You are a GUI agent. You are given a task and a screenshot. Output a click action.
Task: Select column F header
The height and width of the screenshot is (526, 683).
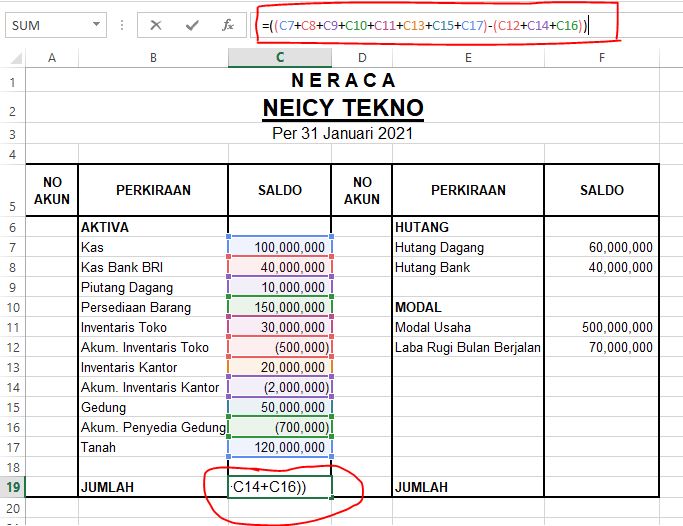pos(602,57)
